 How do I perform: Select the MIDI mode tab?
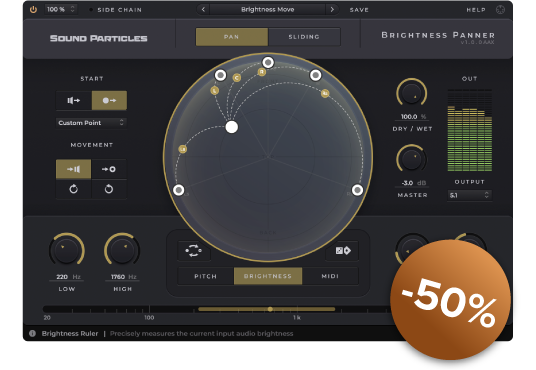tap(330, 276)
